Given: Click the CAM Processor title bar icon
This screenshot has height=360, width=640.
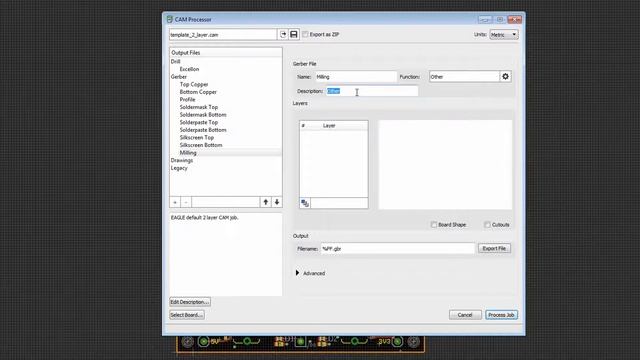Looking at the screenshot, I should 169,19.
